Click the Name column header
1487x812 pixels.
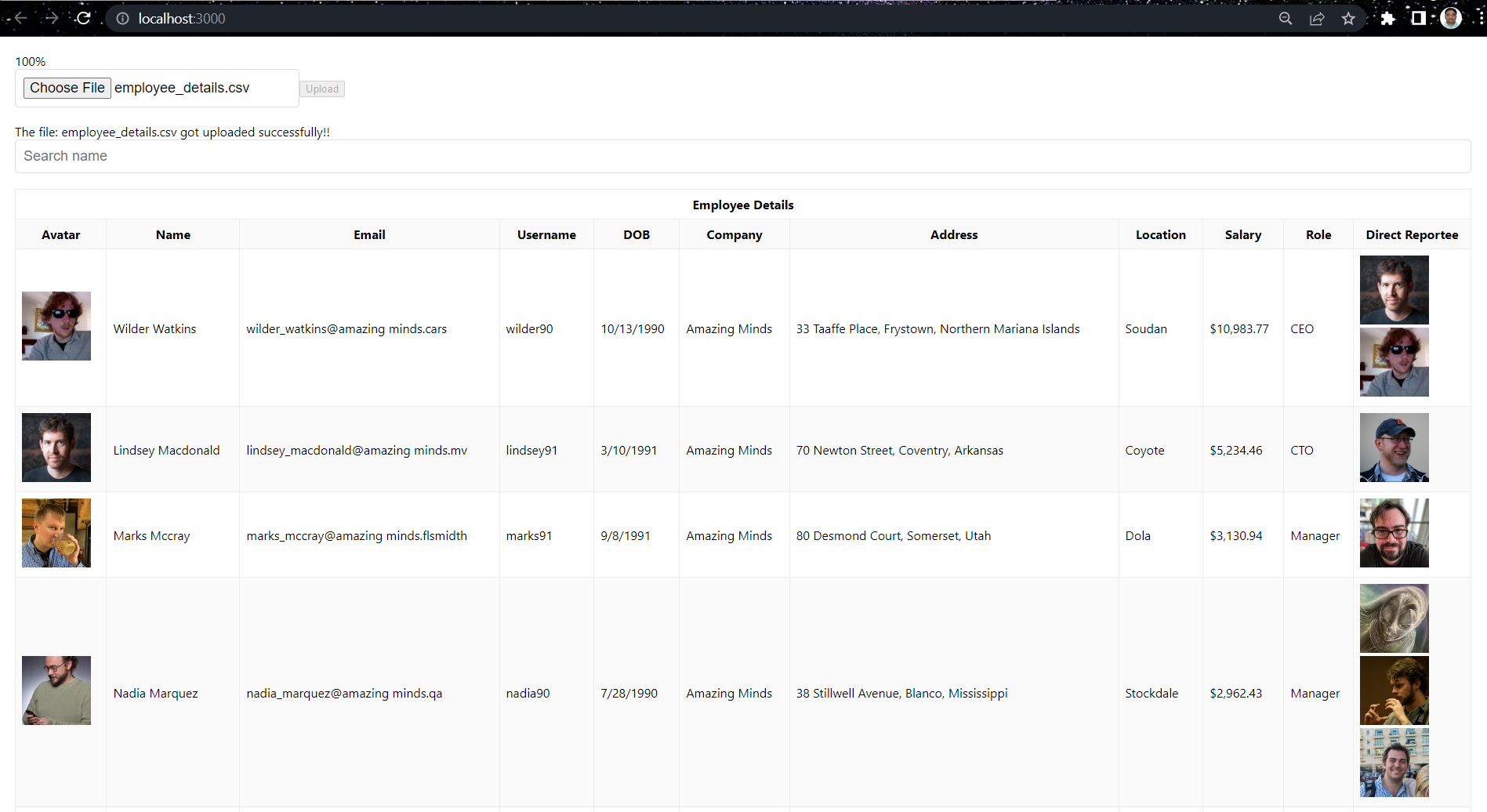click(x=173, y=234)
